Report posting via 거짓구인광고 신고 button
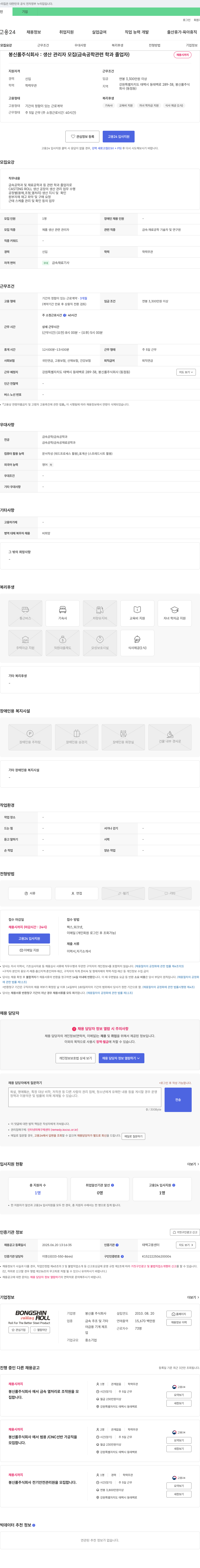 click(x=185, y=1232)
